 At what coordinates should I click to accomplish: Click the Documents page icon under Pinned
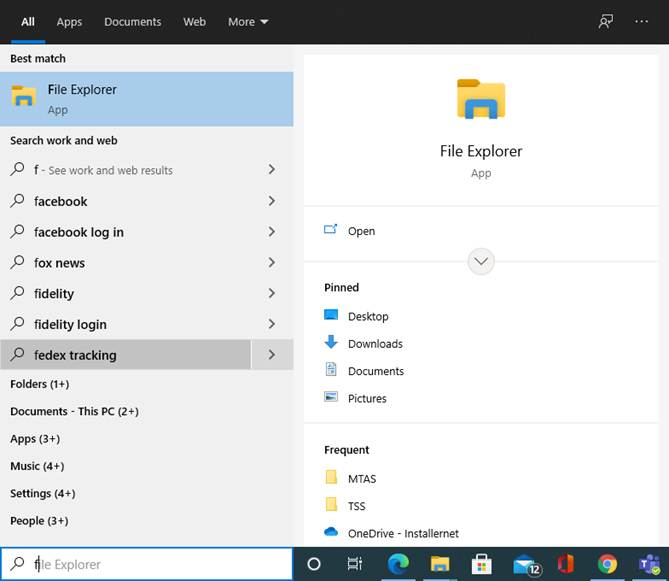click(331, 369)
